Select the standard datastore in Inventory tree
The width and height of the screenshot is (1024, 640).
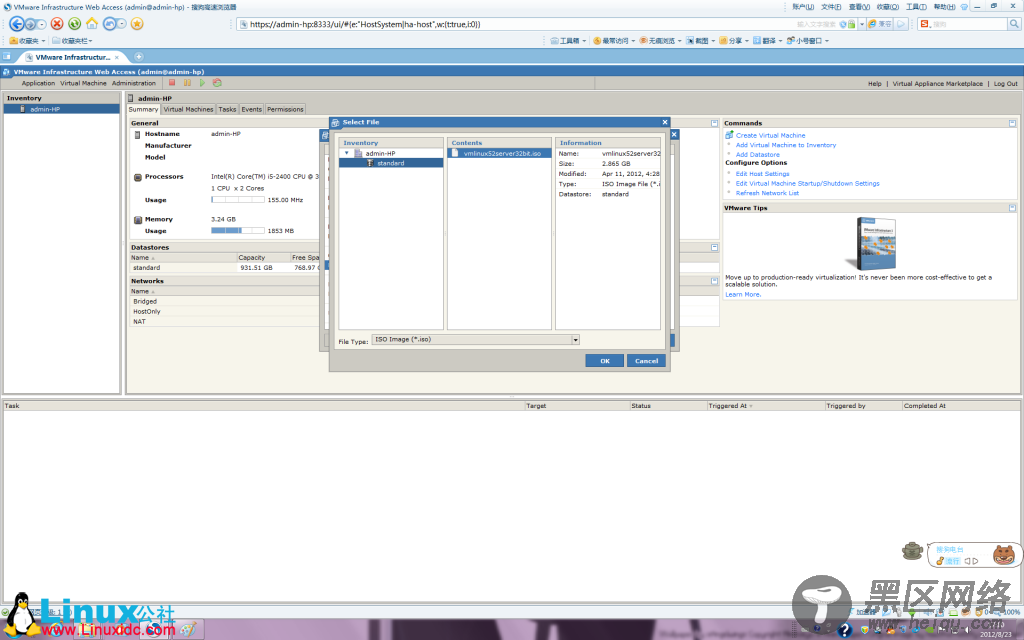390,163
